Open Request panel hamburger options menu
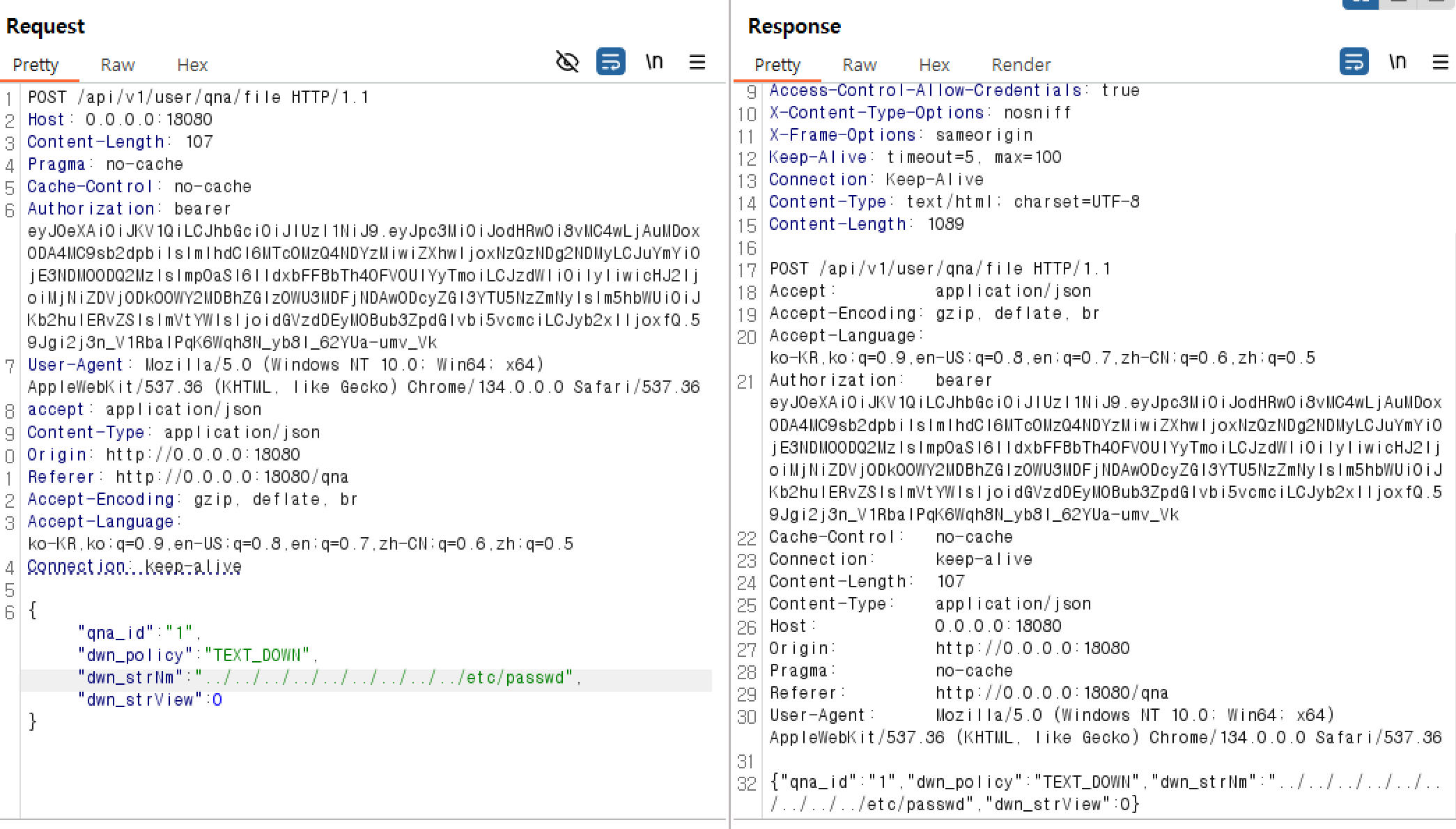The image size is (1456, 829). coord(697,62)
